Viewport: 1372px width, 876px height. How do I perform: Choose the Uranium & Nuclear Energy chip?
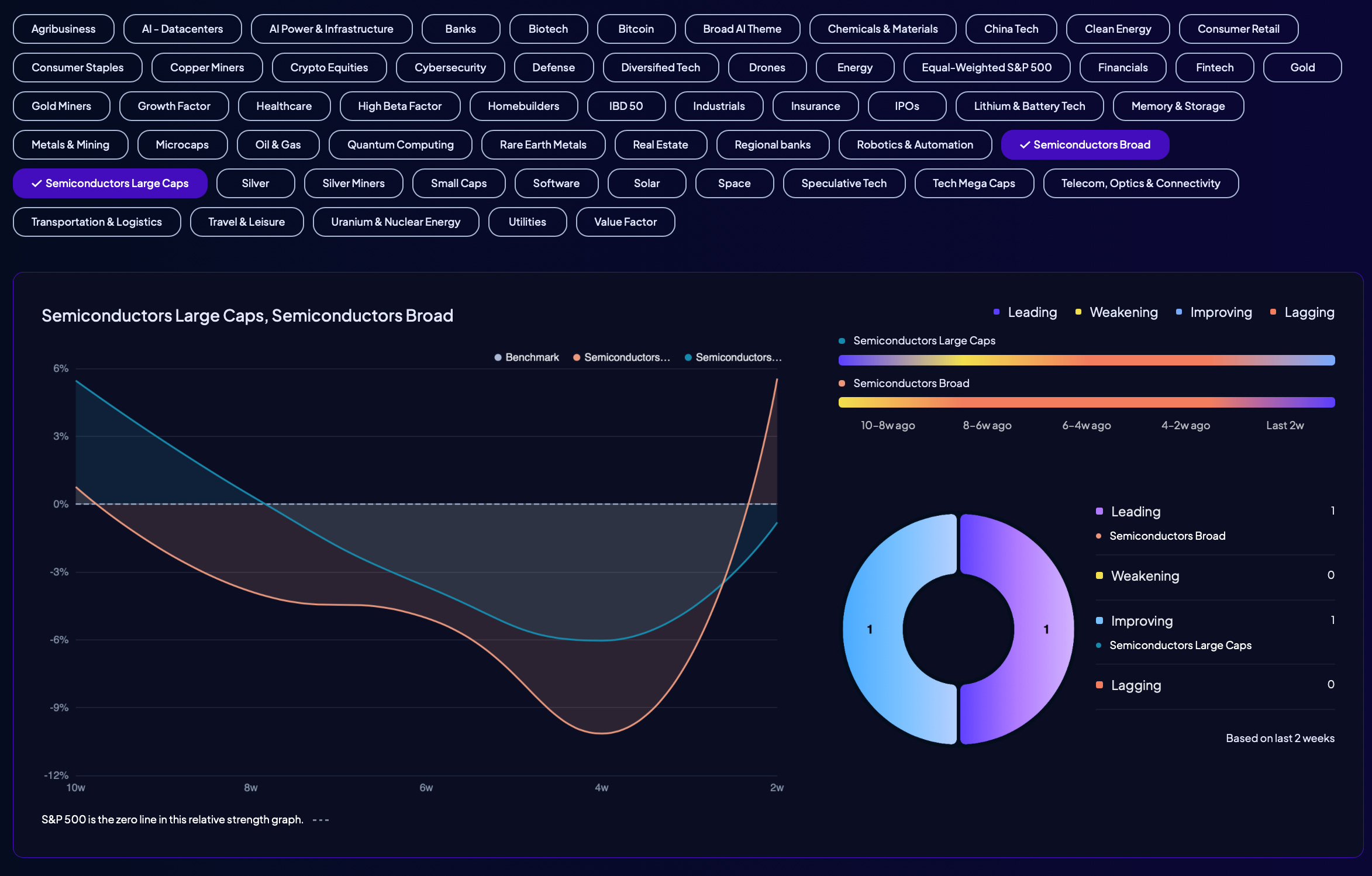396,222
